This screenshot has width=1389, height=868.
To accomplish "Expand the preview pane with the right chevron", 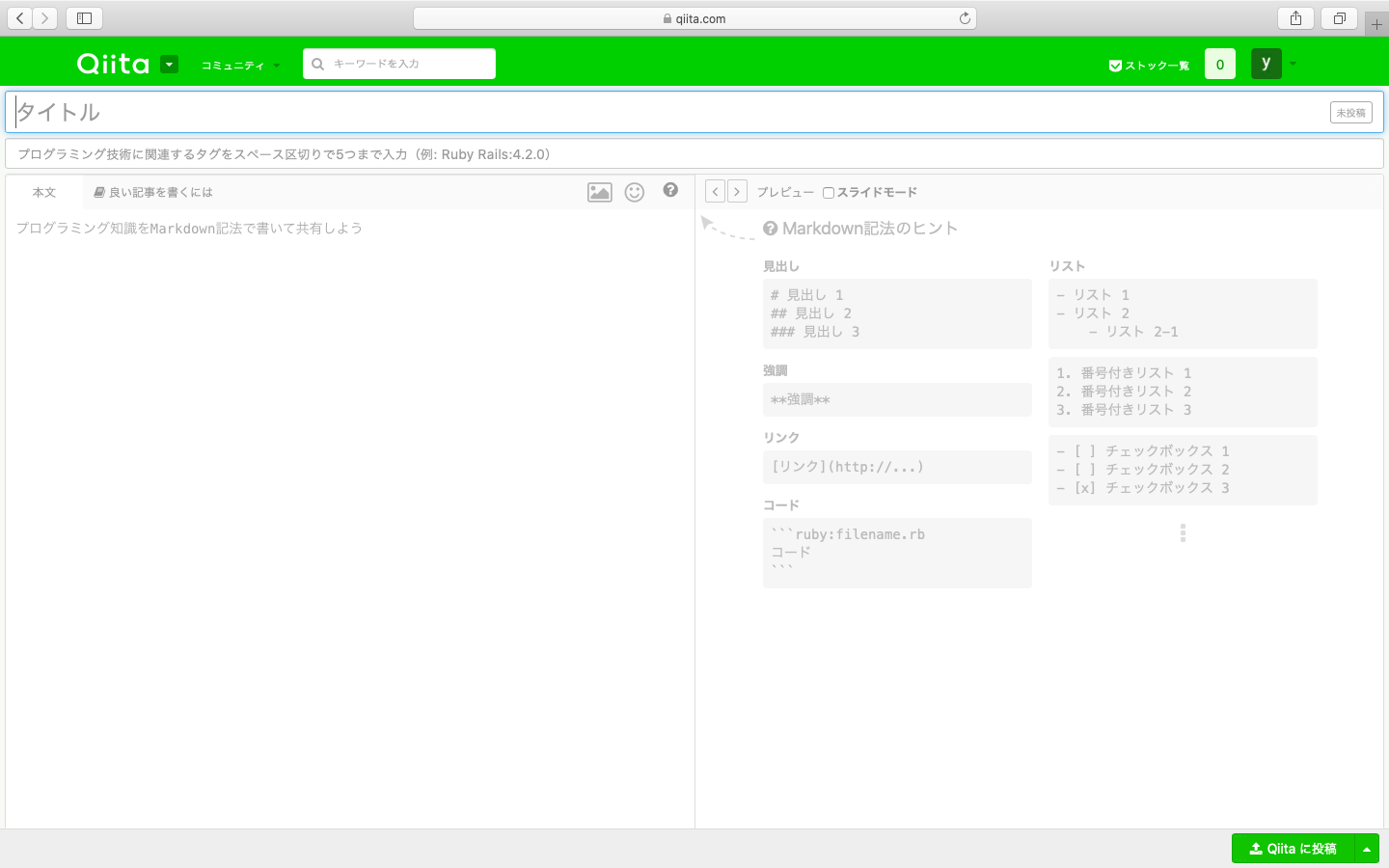I will (x=737, y=191).
